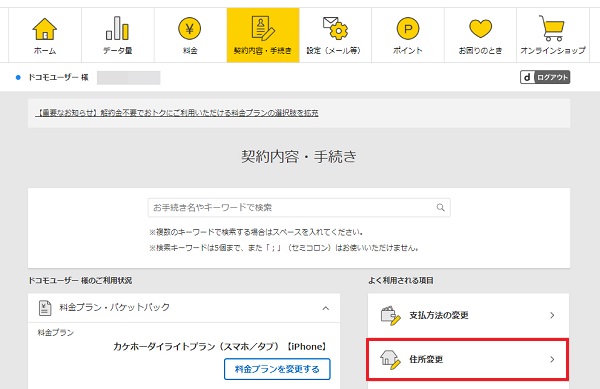Click 料金プランを変更する button
Viewport: 600px width, 389px height.
(x=277, y=369)
